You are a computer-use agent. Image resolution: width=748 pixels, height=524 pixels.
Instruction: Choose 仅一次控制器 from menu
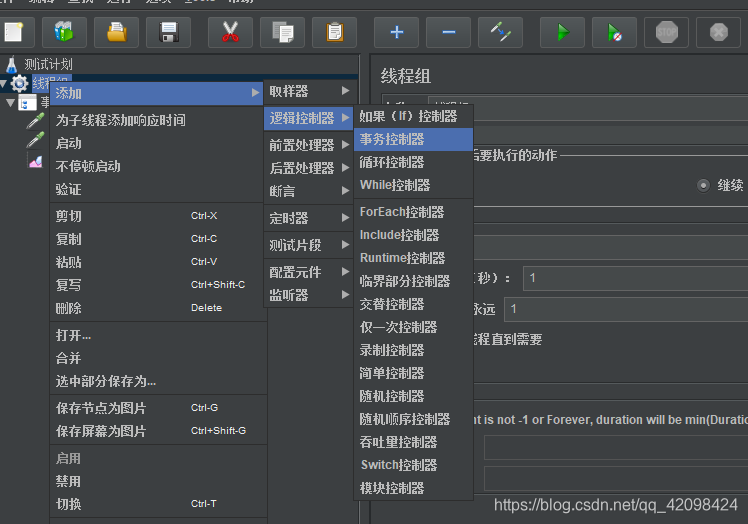pyautogui.click(x=413, y=327)
